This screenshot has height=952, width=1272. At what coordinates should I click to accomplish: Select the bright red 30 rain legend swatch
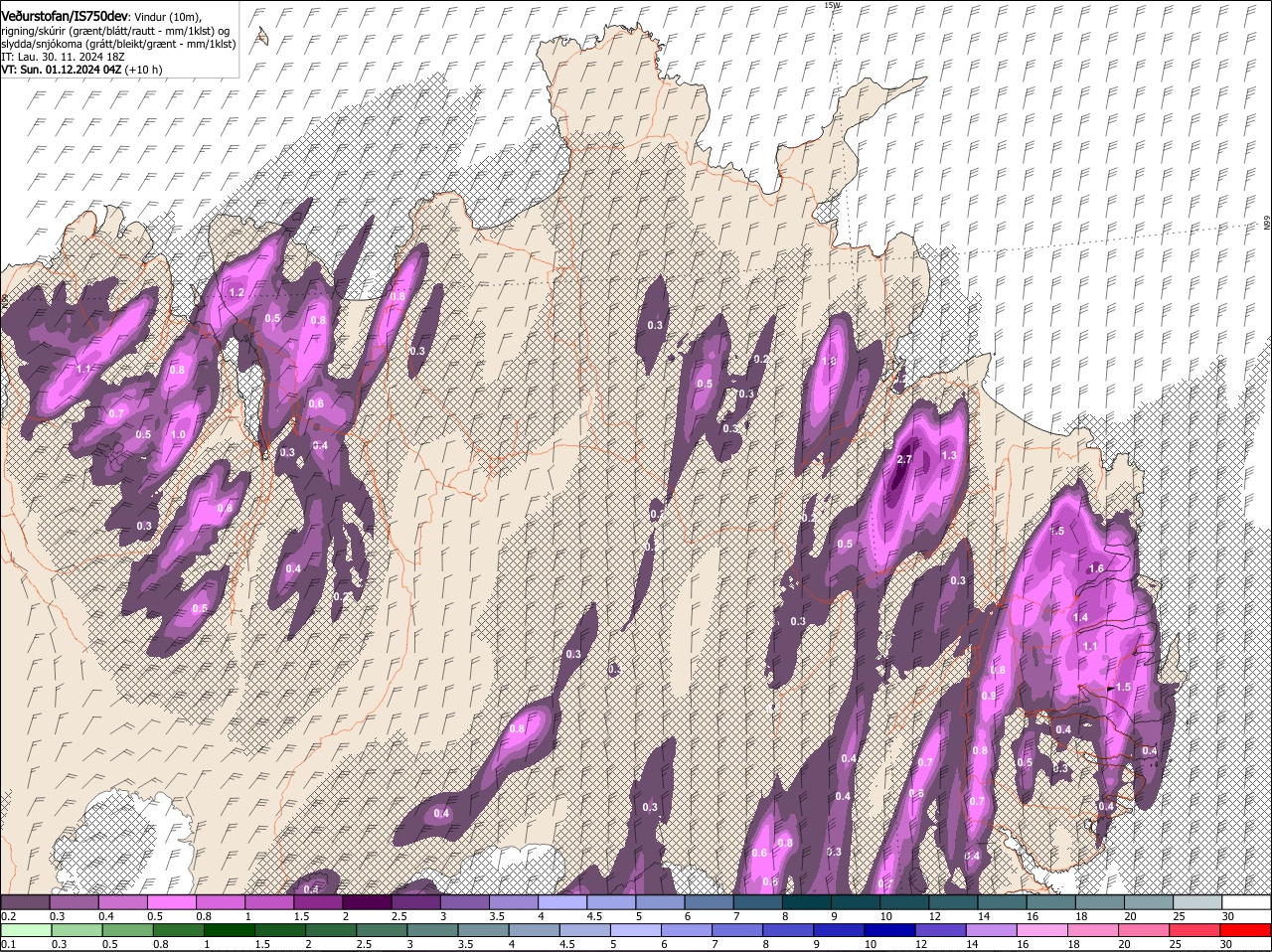1246,930
